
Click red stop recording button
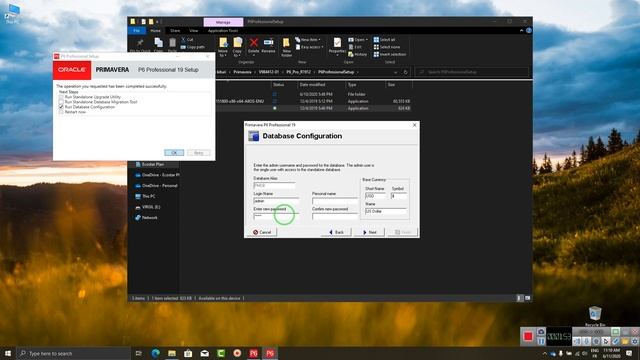(528, 336)
